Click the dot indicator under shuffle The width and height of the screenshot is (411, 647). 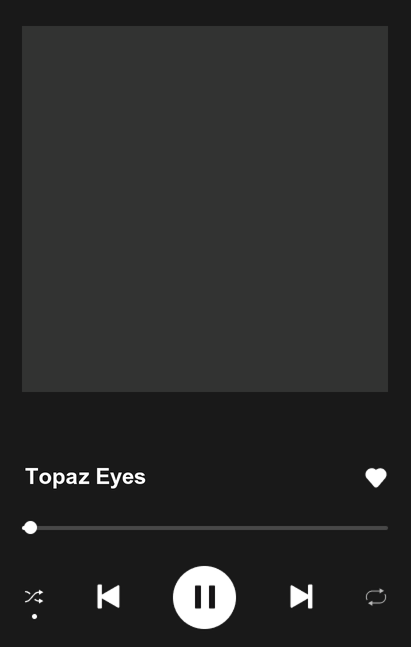pos(34,616)
